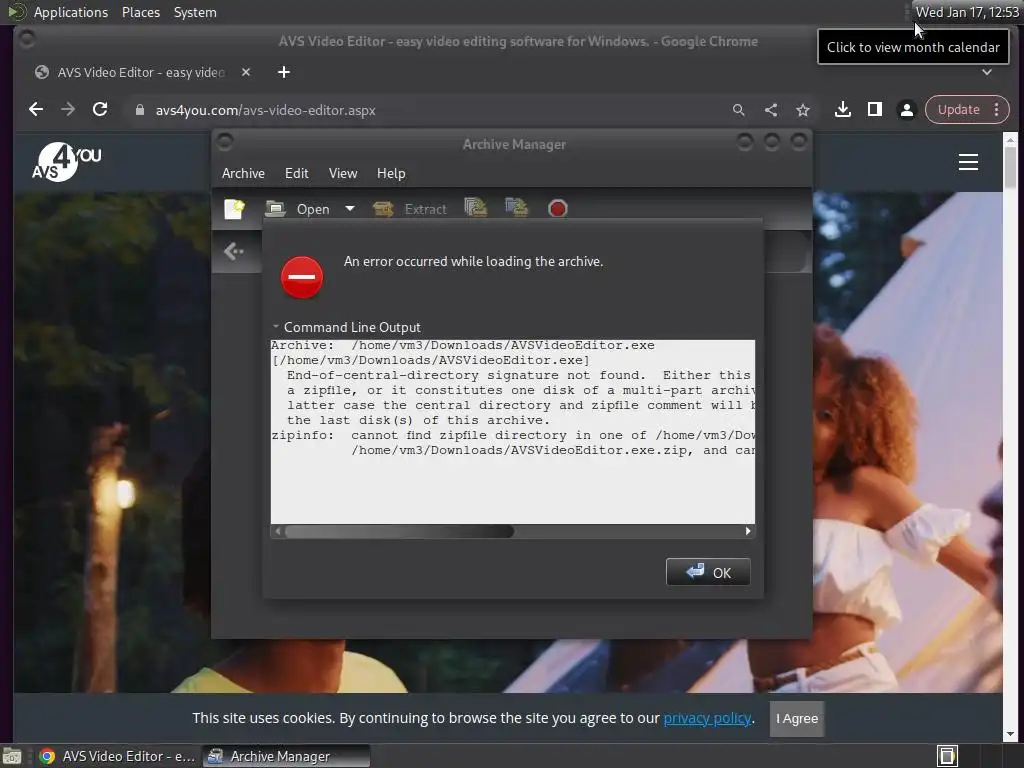Click the Archive Manager window menu button

coord(225,141)
